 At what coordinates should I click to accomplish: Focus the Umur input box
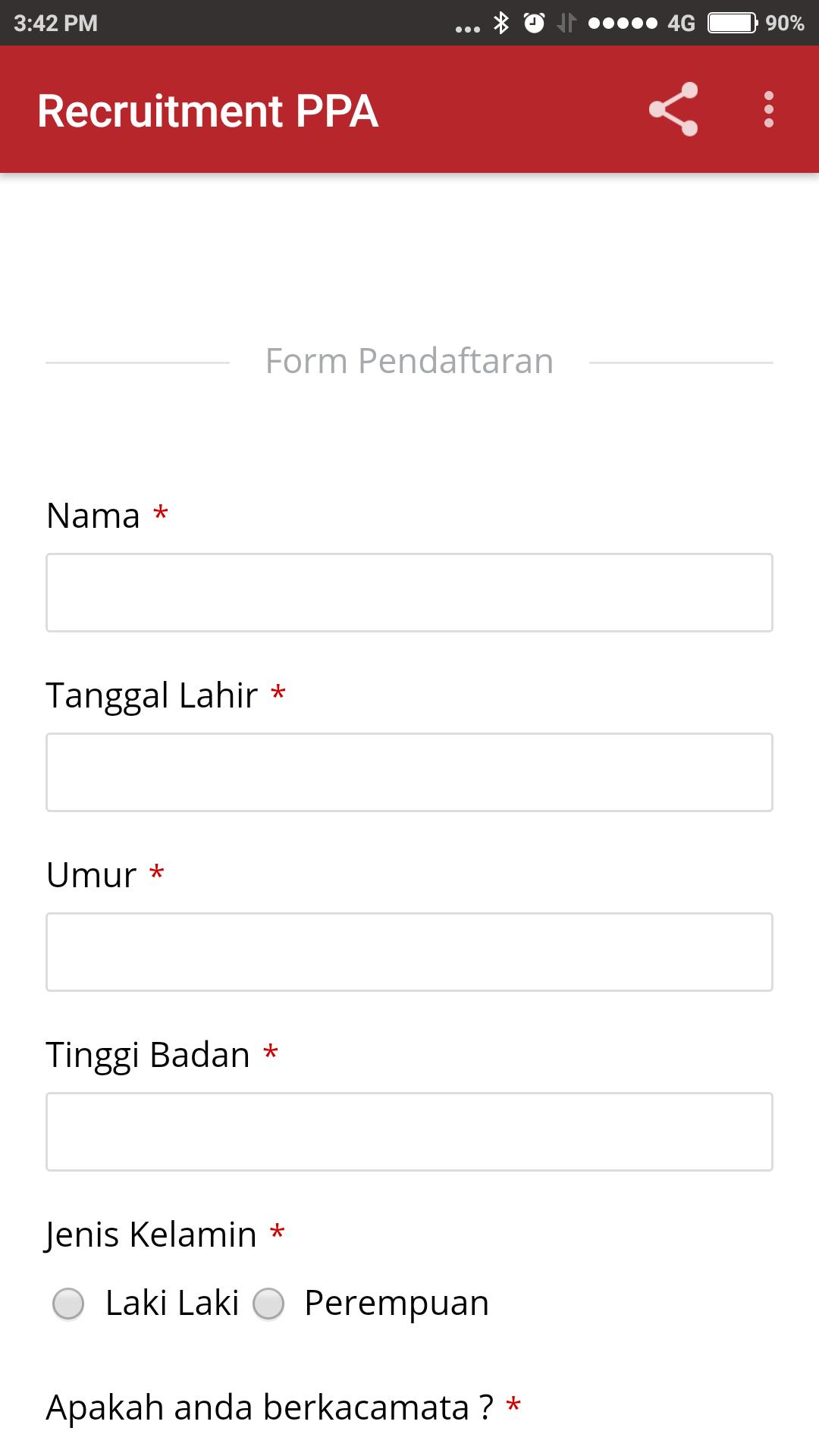point(409,952)
